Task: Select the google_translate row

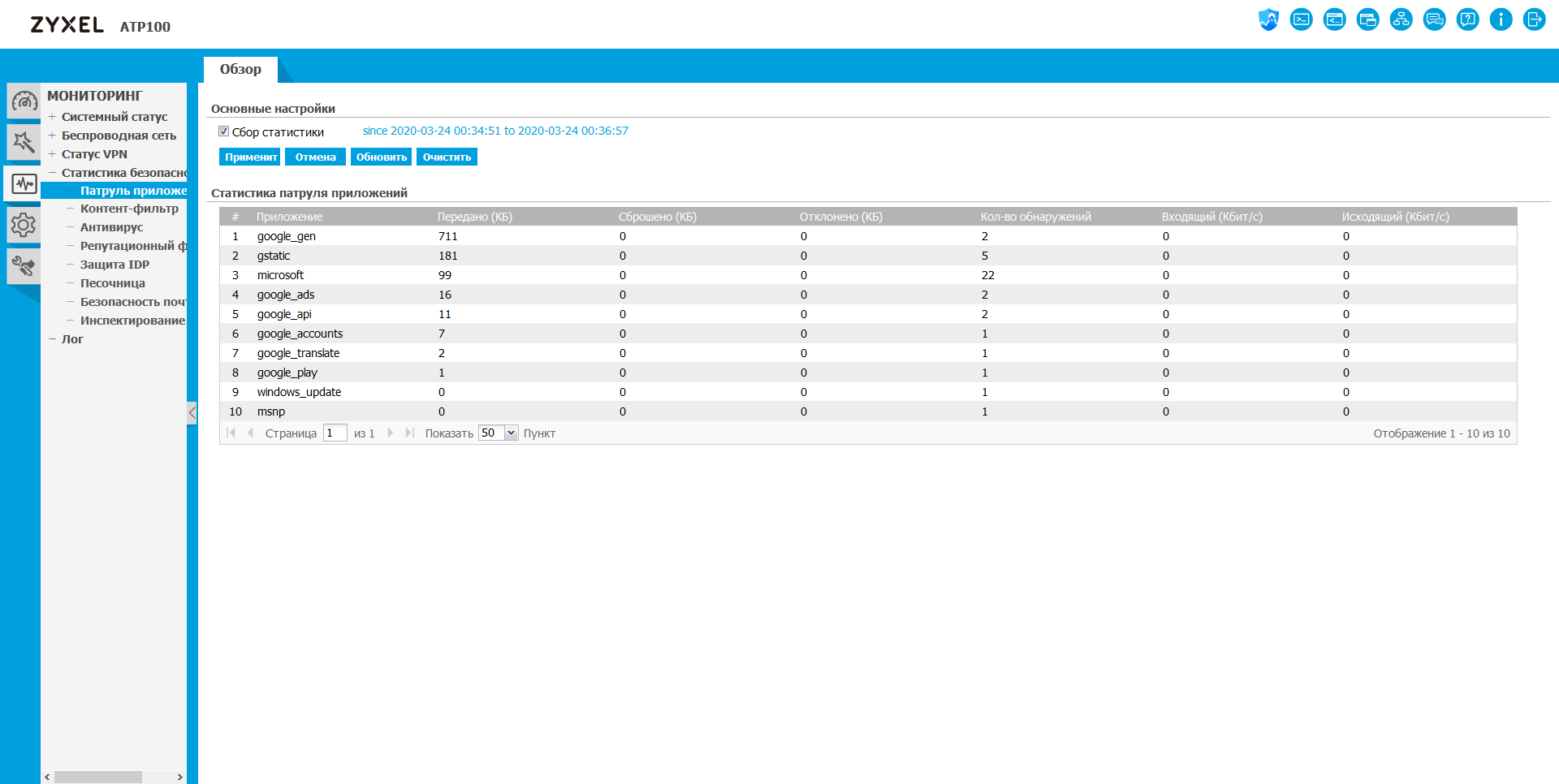Action: coord(868,353)
